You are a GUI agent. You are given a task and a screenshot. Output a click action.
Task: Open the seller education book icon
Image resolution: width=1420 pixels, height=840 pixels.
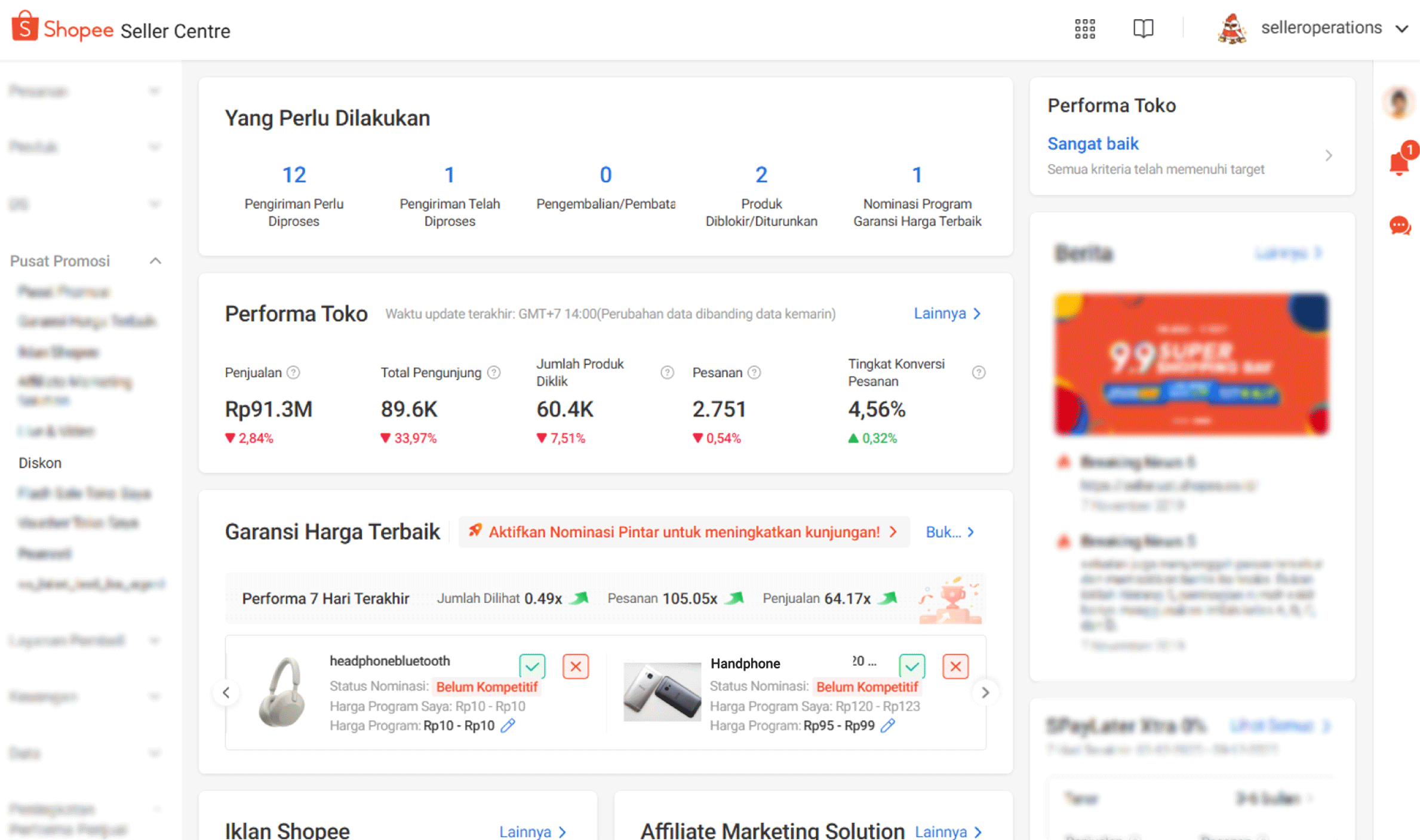[x=1143, y=28]
